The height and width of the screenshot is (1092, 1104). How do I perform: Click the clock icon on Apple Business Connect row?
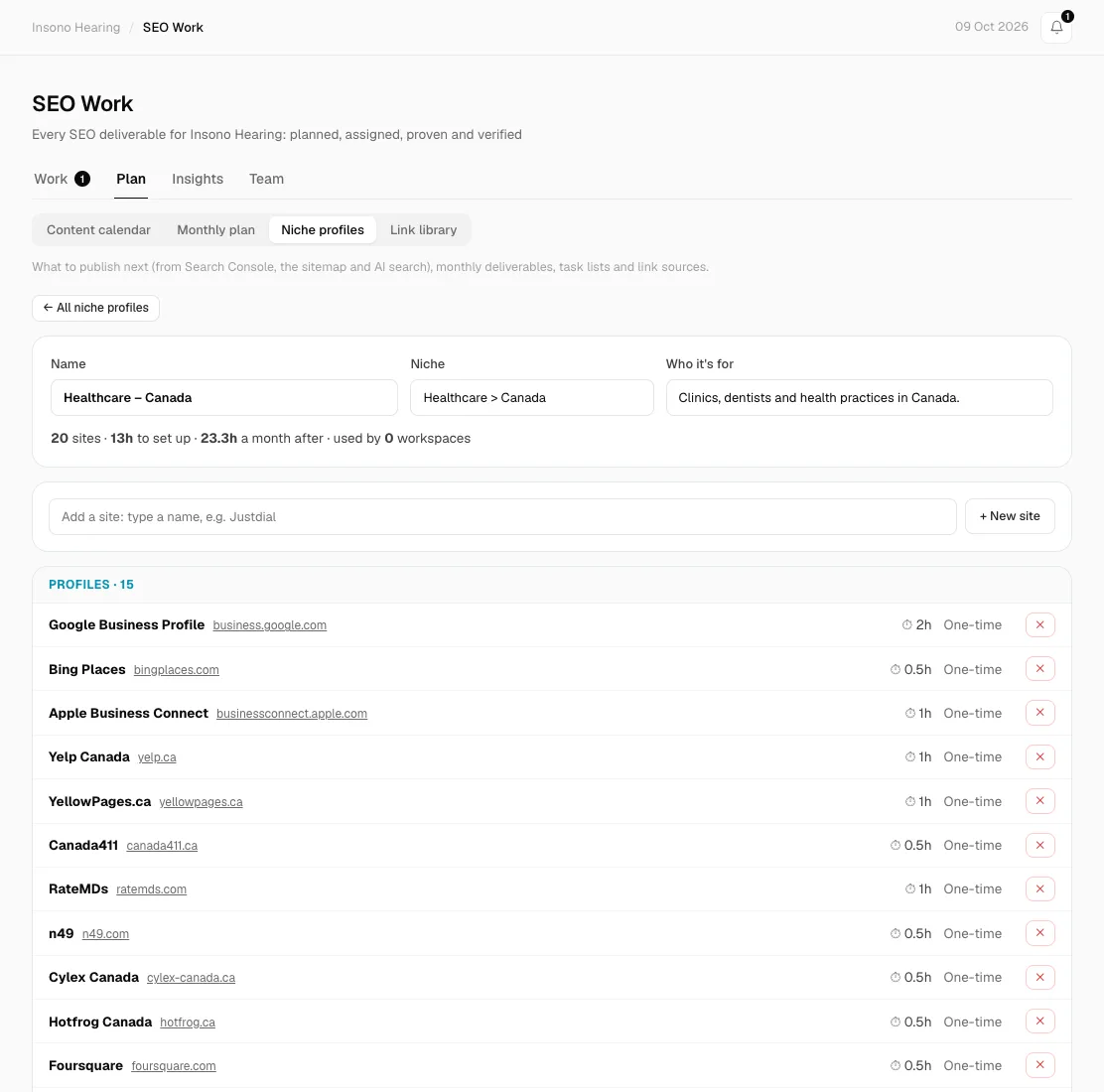tap(909, 713)
